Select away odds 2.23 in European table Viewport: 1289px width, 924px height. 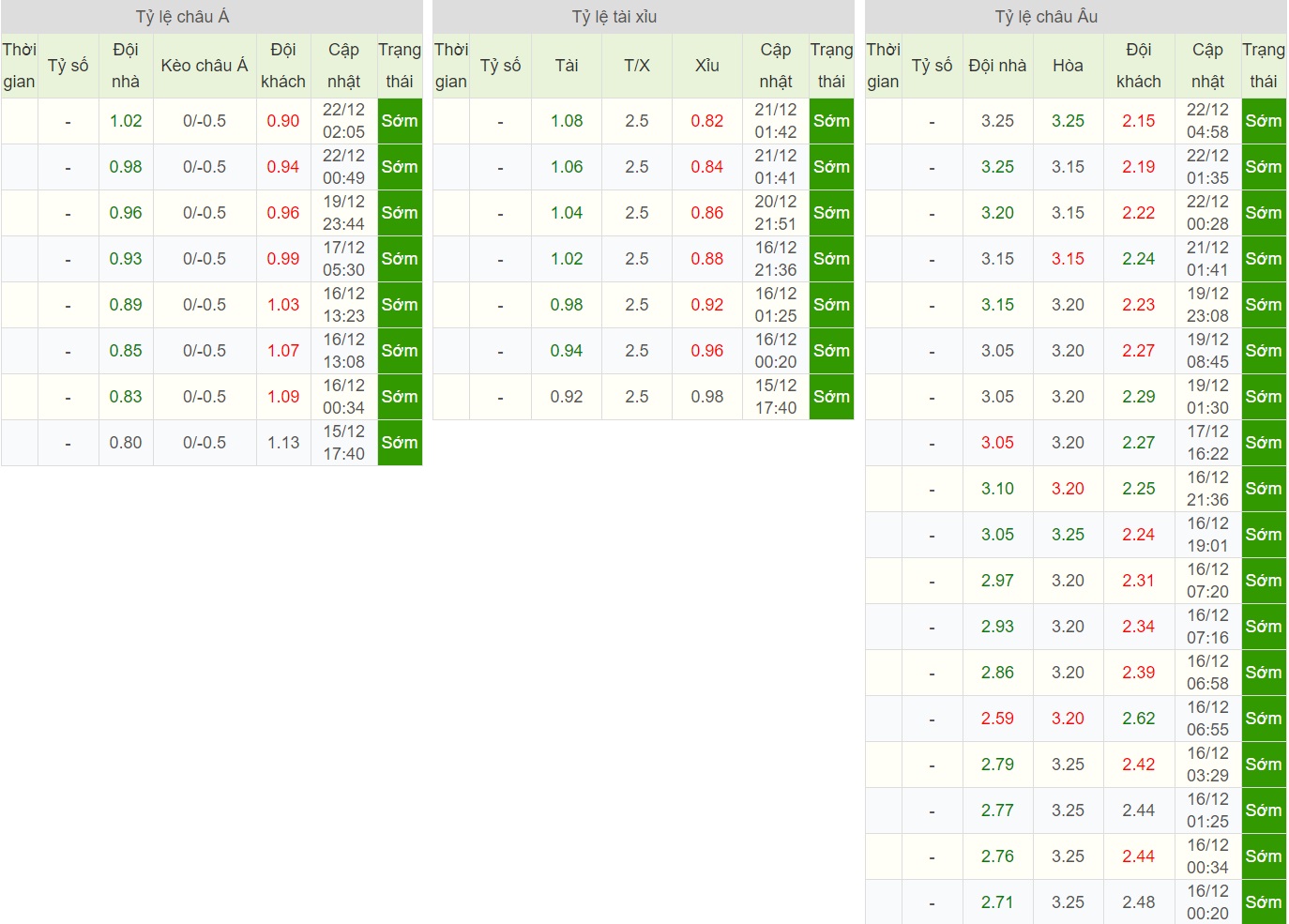tap(1139, 305)
